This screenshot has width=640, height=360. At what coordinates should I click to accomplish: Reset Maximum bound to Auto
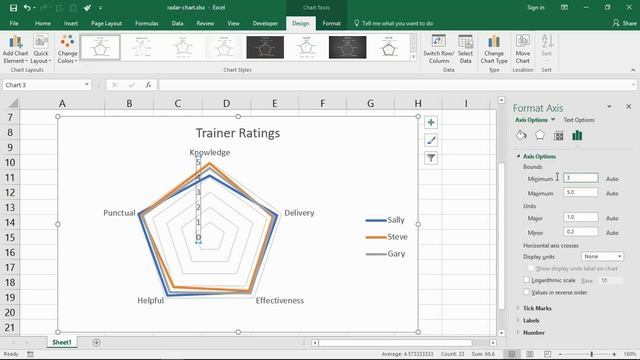(x=612, y=193)
